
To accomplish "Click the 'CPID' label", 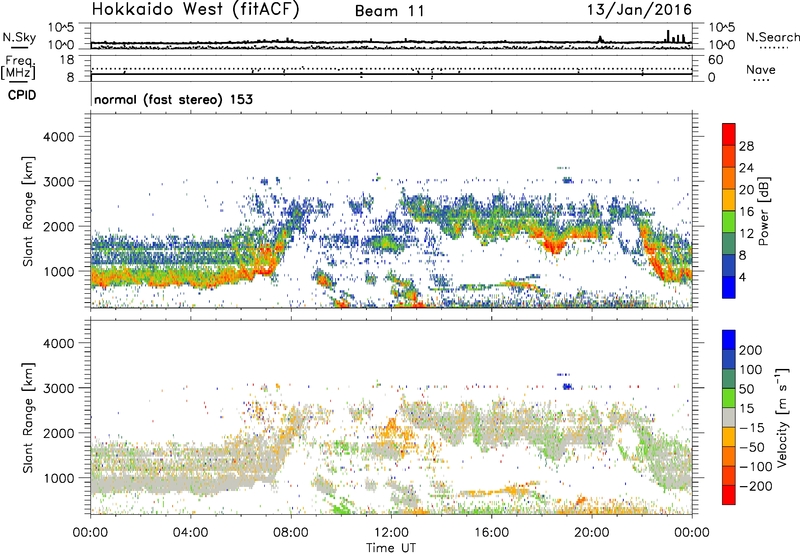I will pos(22,95).
